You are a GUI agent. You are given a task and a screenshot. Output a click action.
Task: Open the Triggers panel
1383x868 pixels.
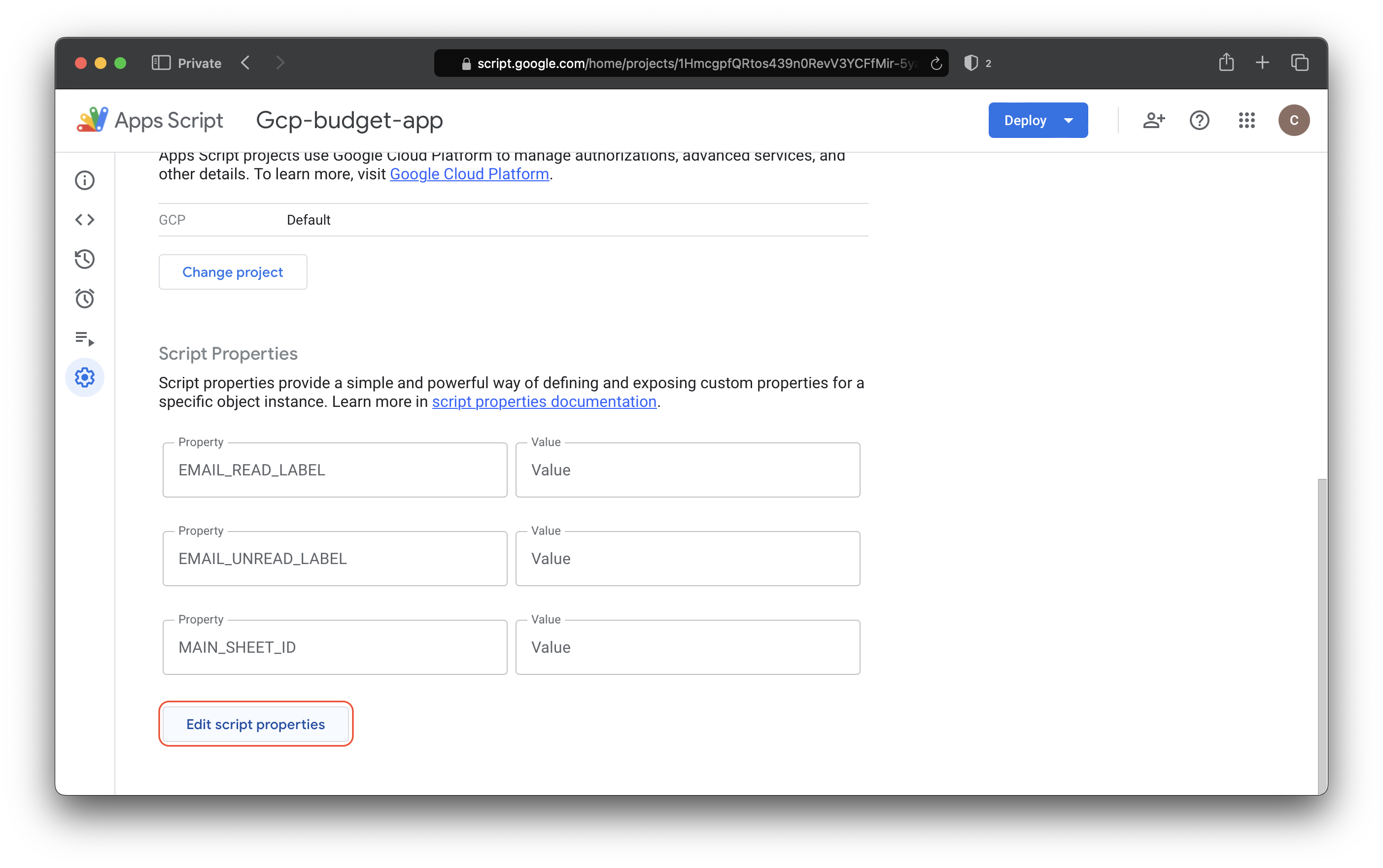click(x=85, y=298)
